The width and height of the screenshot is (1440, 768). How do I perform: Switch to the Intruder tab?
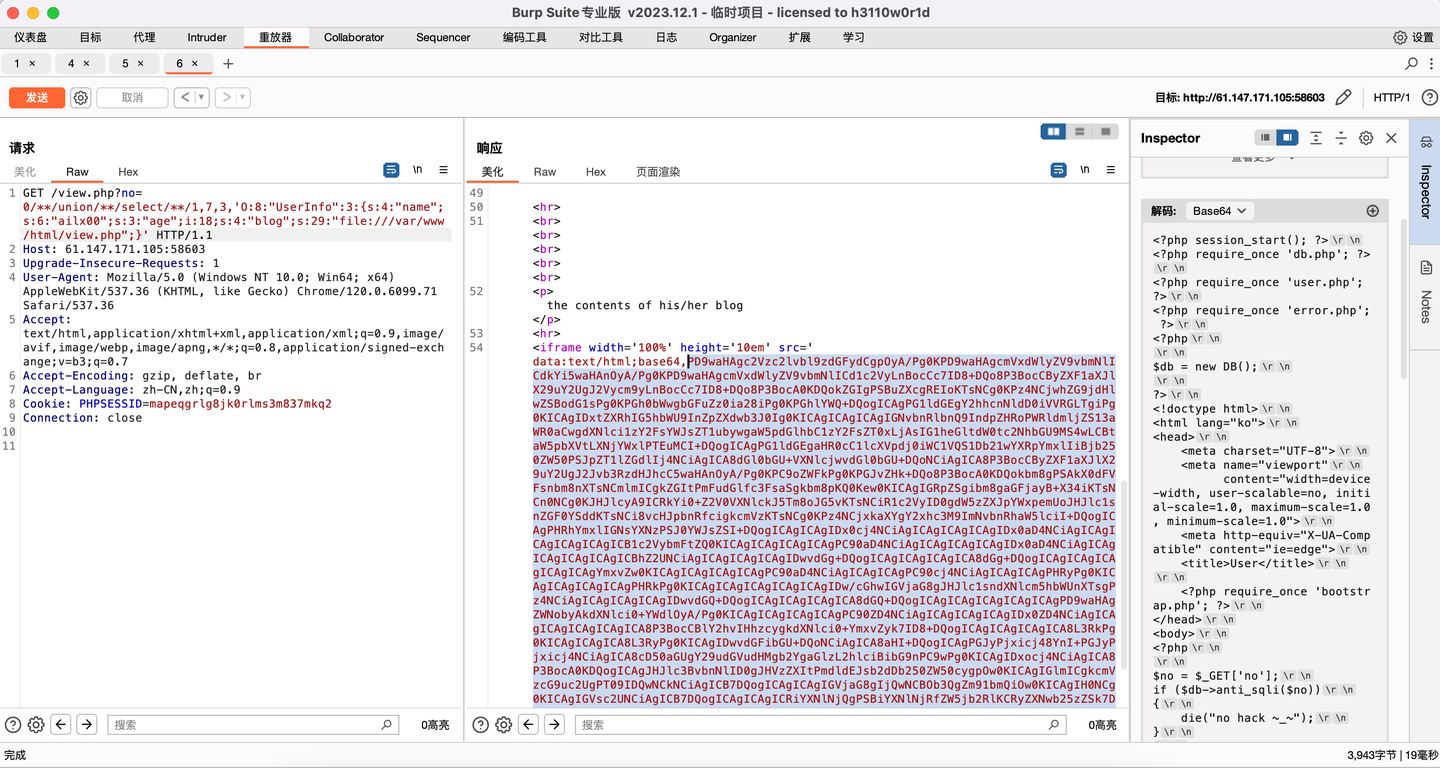[206, 37]
